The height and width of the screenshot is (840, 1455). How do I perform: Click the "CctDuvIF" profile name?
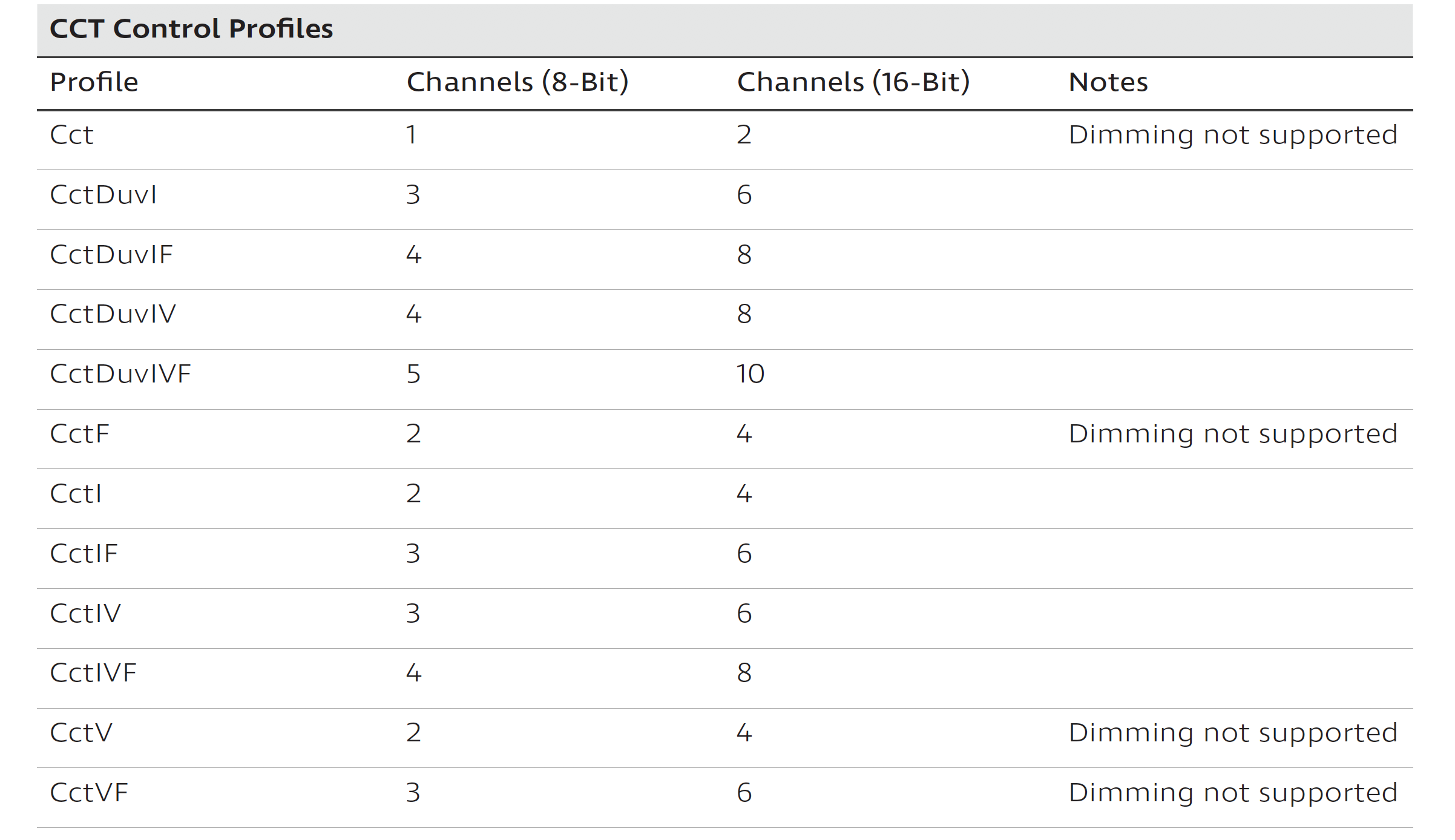111,255
